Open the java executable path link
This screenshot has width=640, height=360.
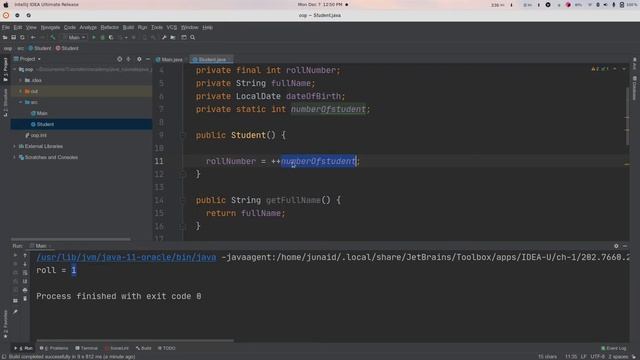pos(126,257)
